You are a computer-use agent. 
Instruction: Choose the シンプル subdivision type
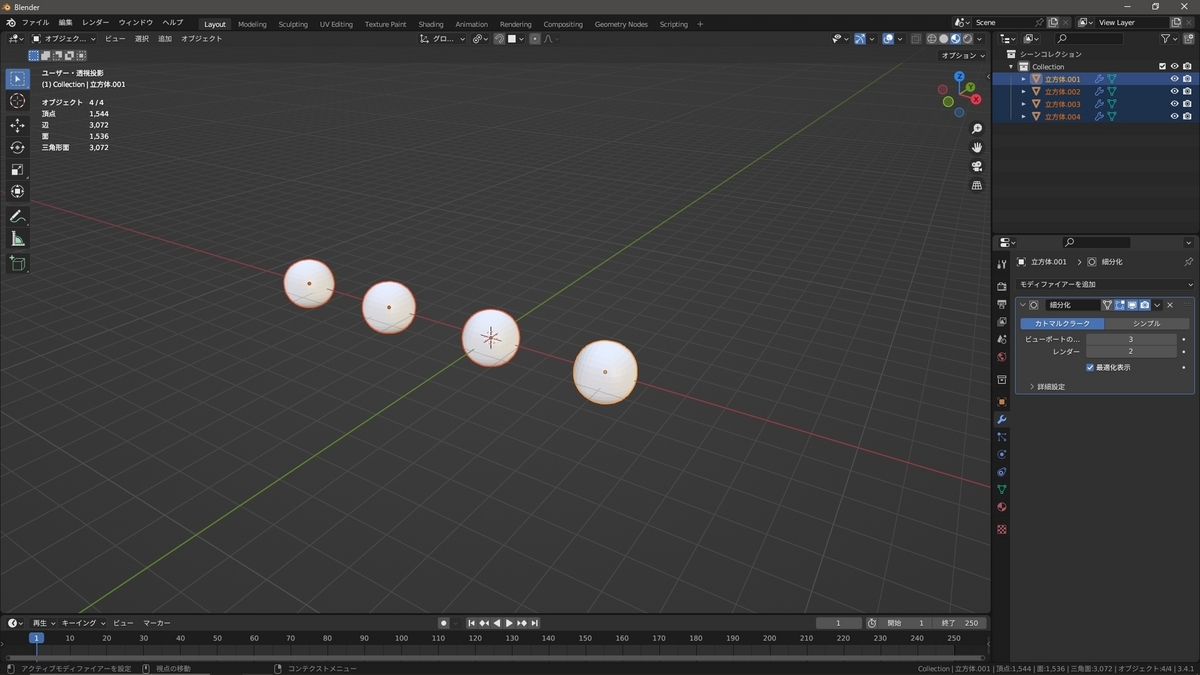[1147, 324]
